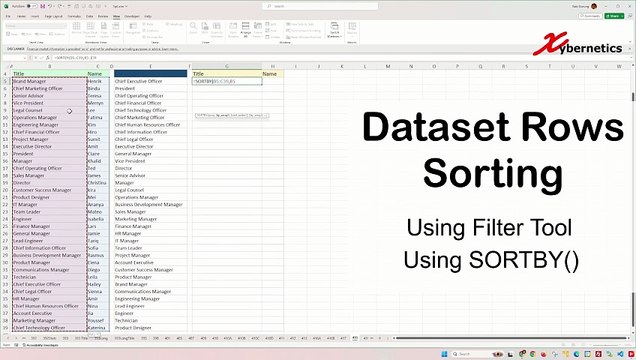Switch to the Developer tab
Viewport: 636px width, 360px height.
click(x=132, y=16)
